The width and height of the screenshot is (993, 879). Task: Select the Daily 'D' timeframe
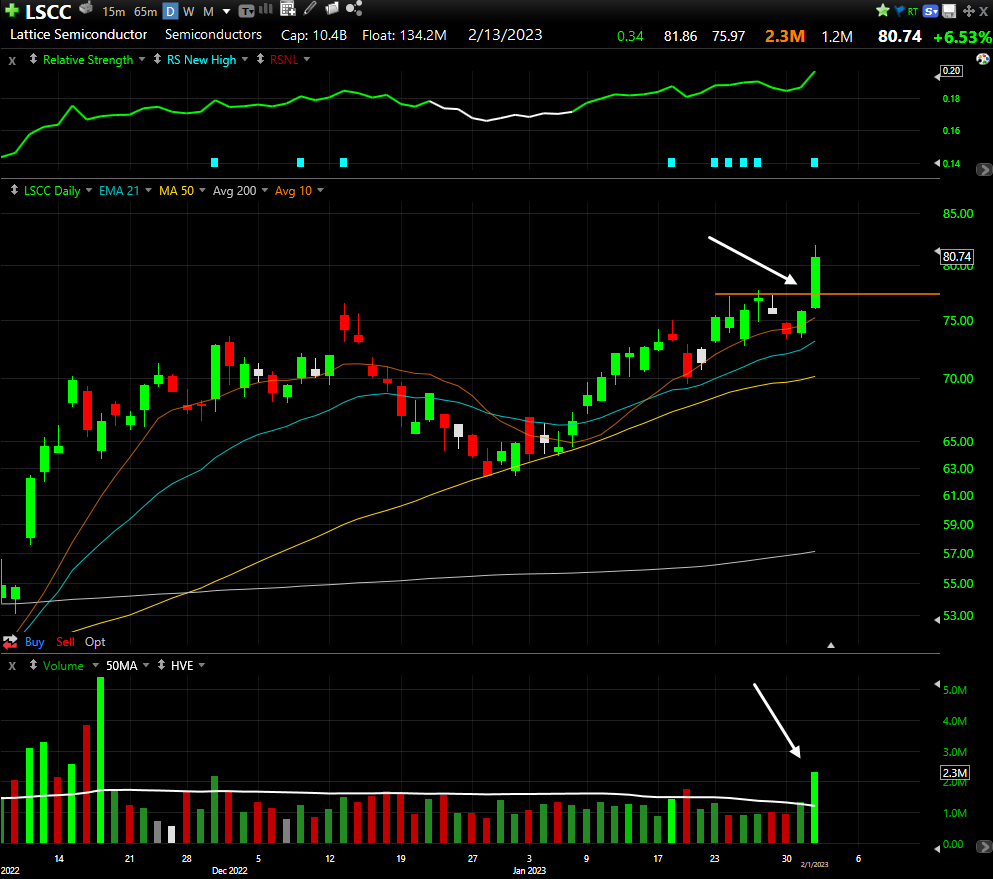coord(170,11)
